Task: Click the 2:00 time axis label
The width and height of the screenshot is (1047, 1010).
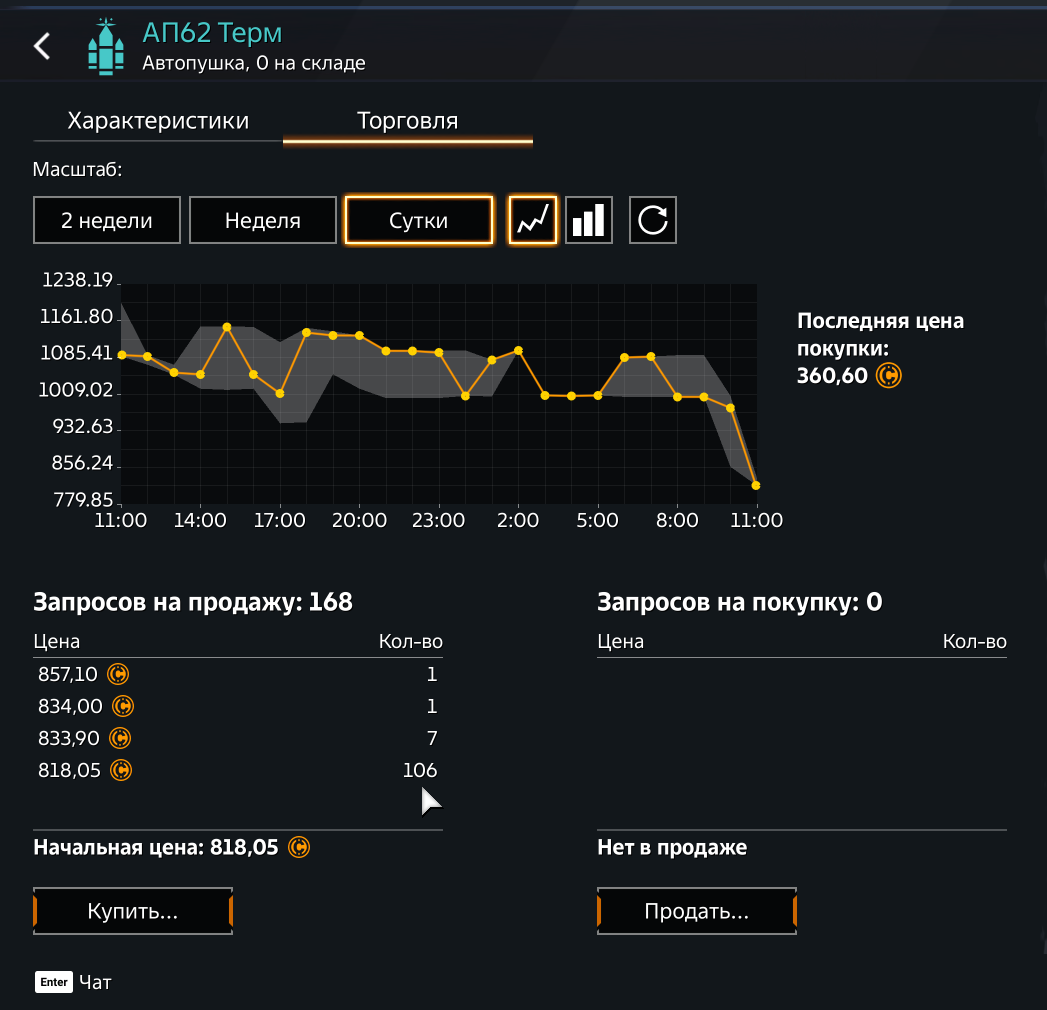Action: point(517,521)
